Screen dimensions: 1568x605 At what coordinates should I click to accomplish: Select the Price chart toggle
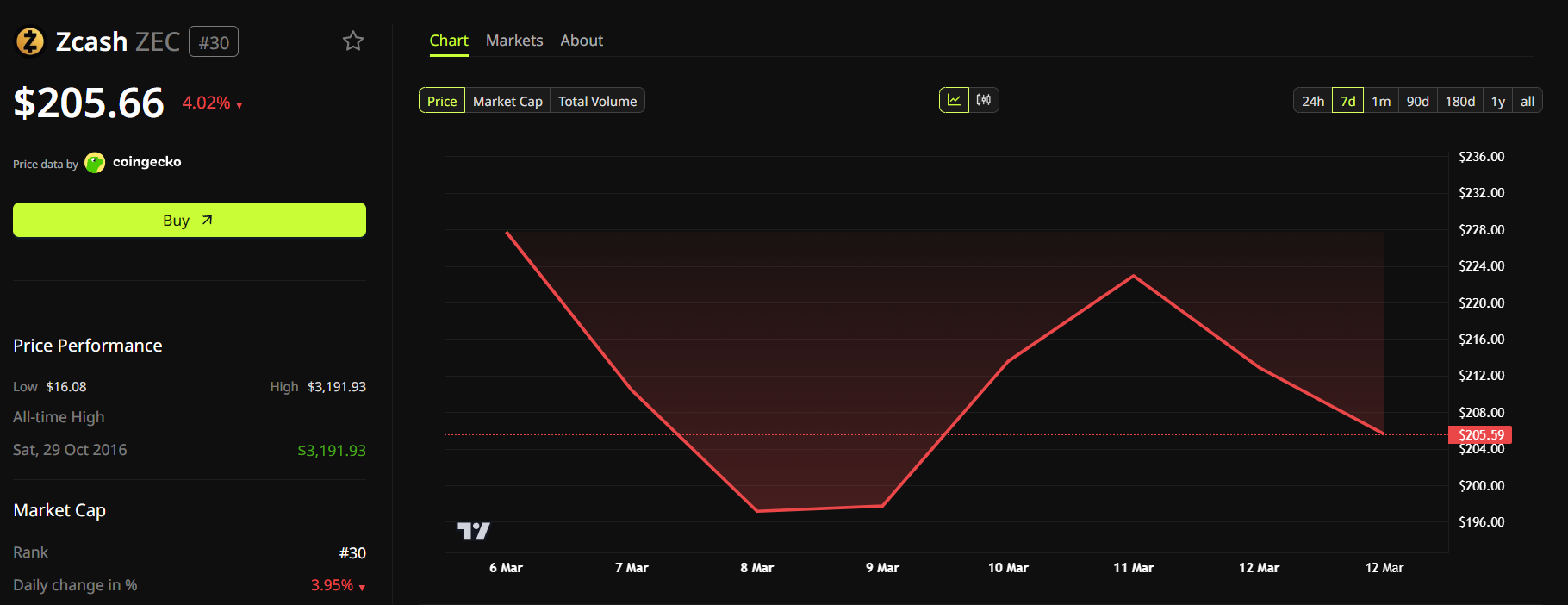[x=442, y=101]
